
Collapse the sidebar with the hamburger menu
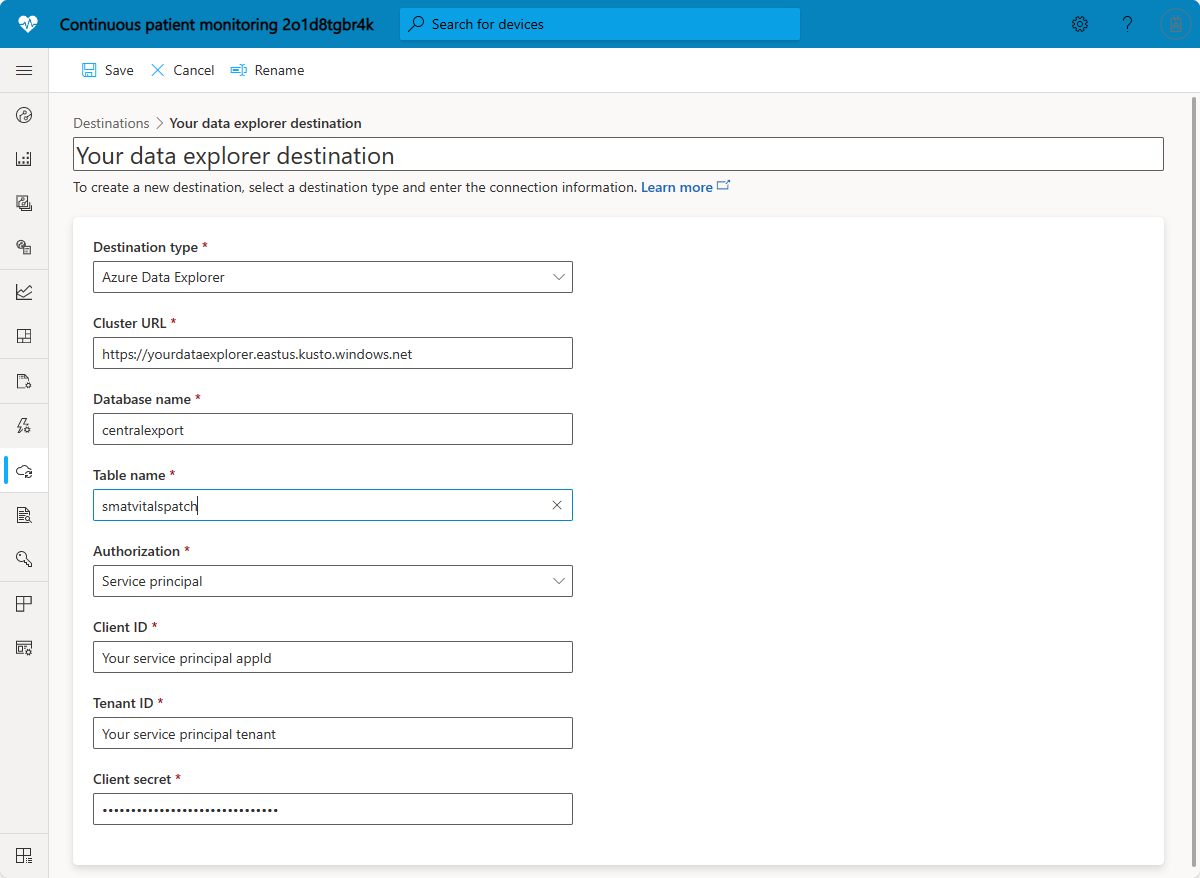(x=24, y=70)
